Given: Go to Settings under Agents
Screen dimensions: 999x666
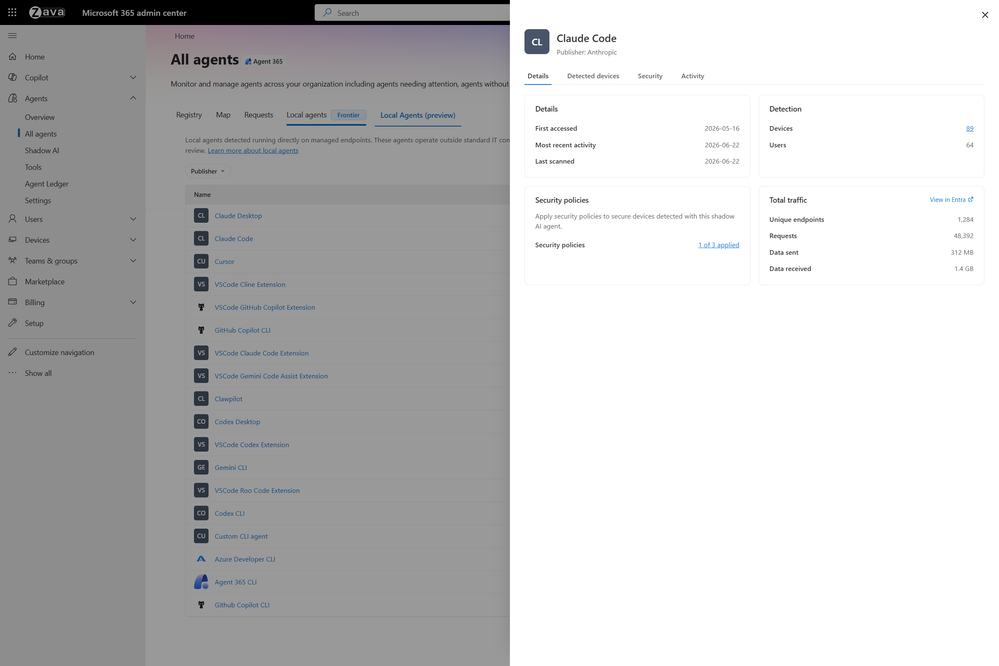Looking at the screenshot, I should [x=38, y=200].
